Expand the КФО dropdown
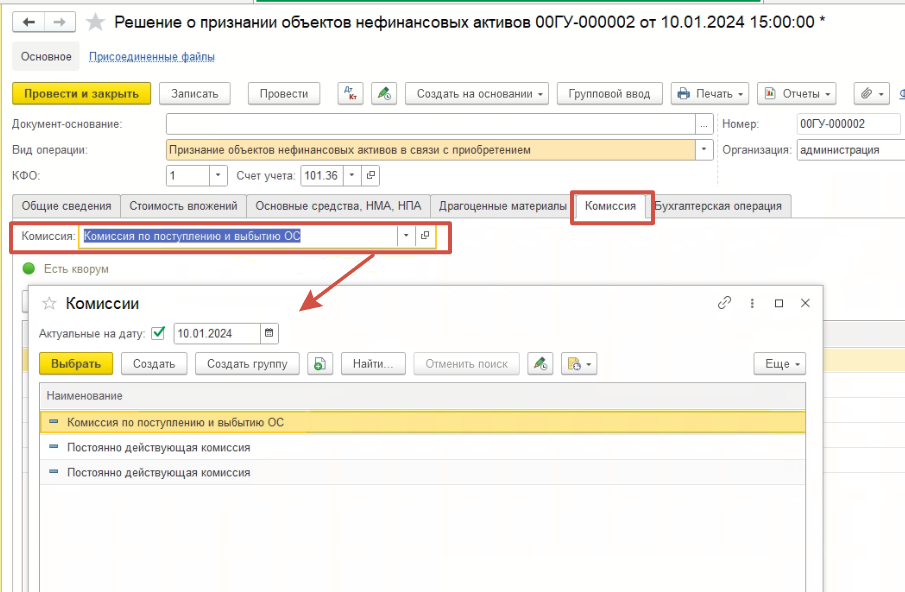The width and height of the screenshot is (905, 592). [x=218, y=175]
